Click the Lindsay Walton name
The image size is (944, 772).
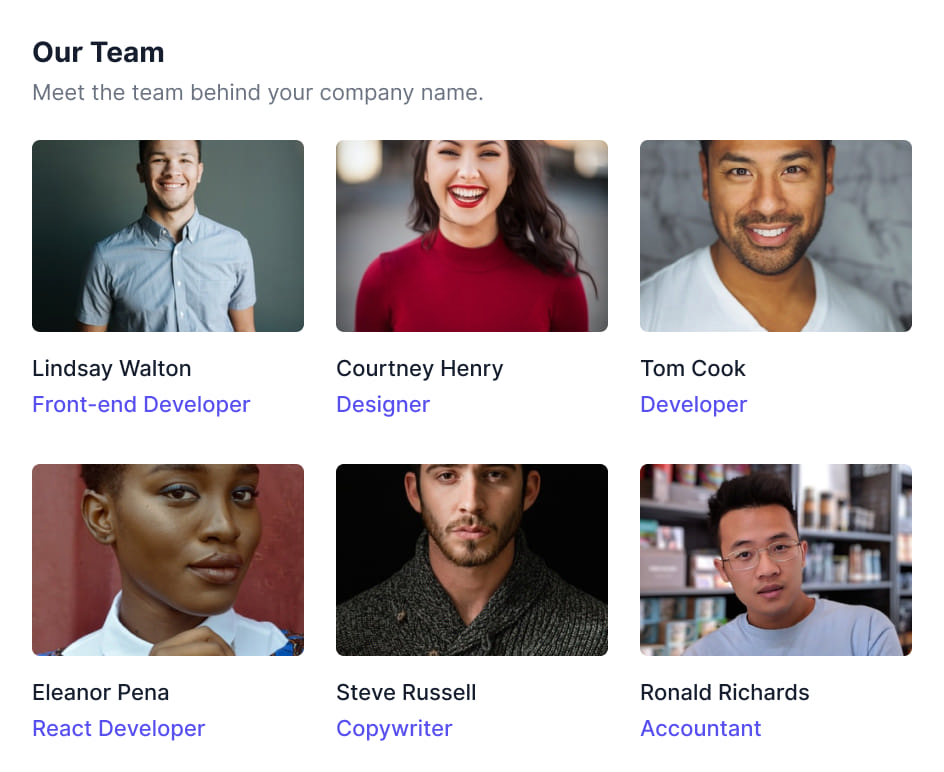[111, 368]
